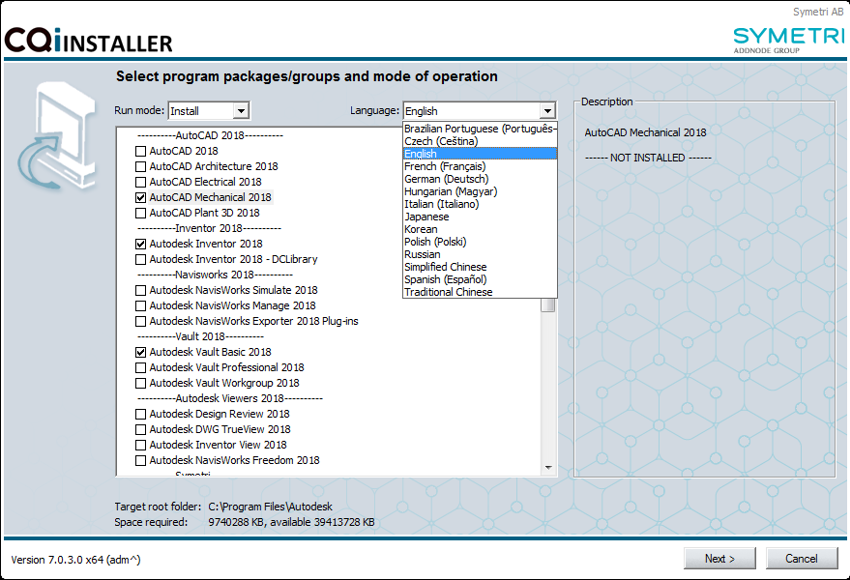The height and width of the screenshot is (580, 850).
Task: Click the Inventor 2018 group header text
Action: [x=209, y=228]
